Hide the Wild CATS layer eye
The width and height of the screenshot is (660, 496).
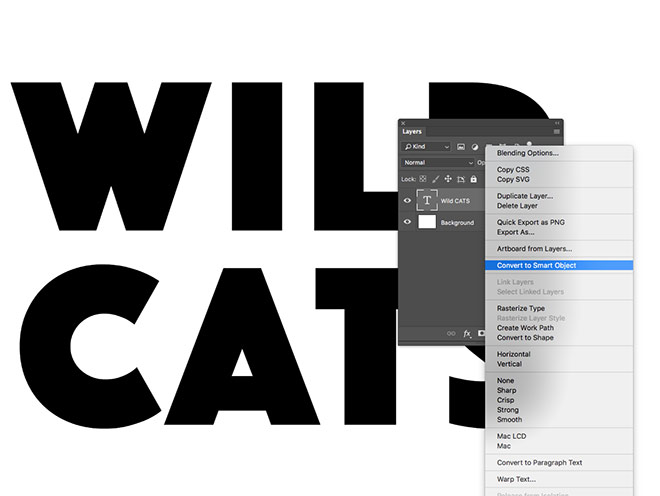point(407,200)
